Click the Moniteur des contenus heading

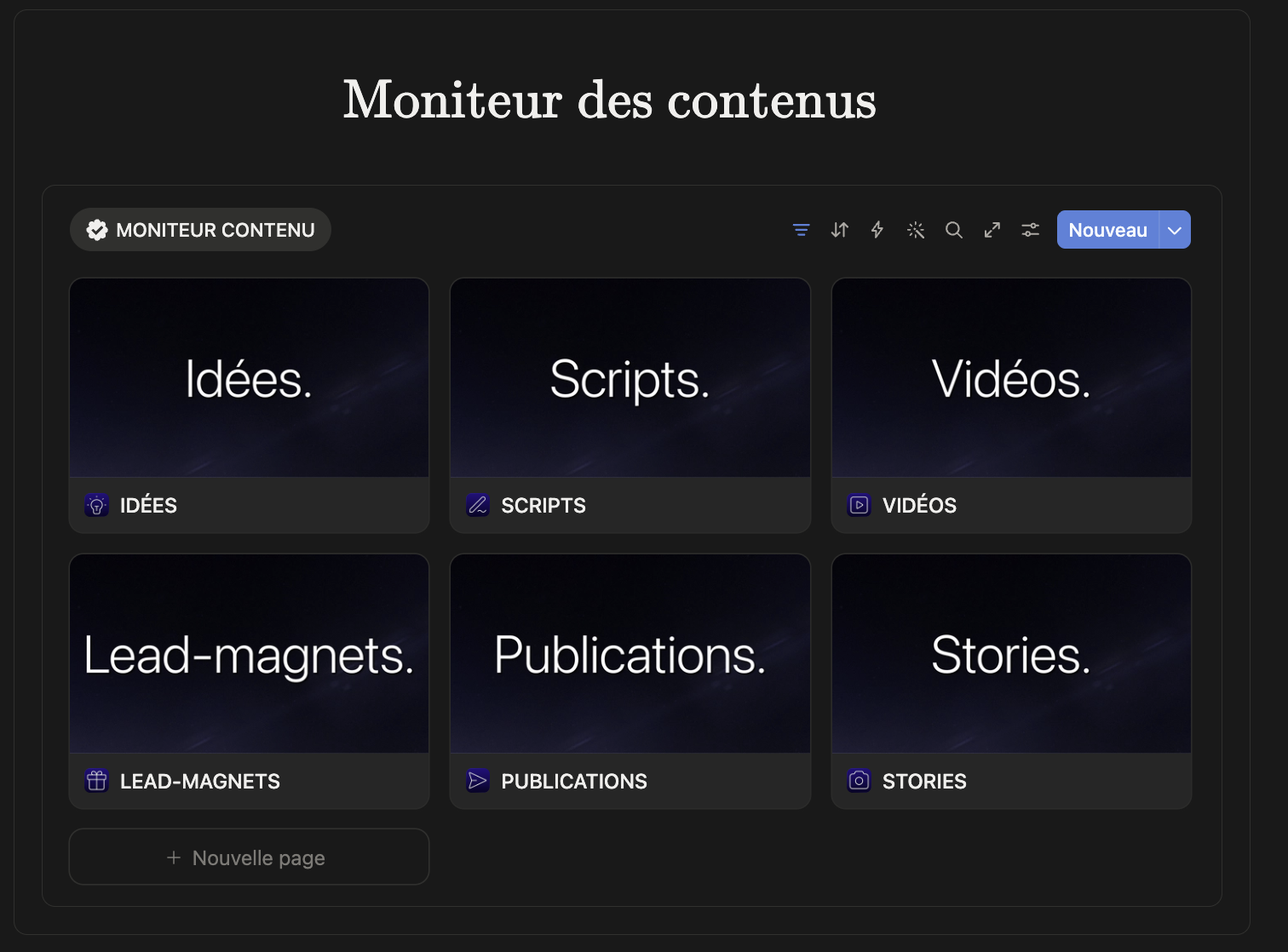[610, 100]
